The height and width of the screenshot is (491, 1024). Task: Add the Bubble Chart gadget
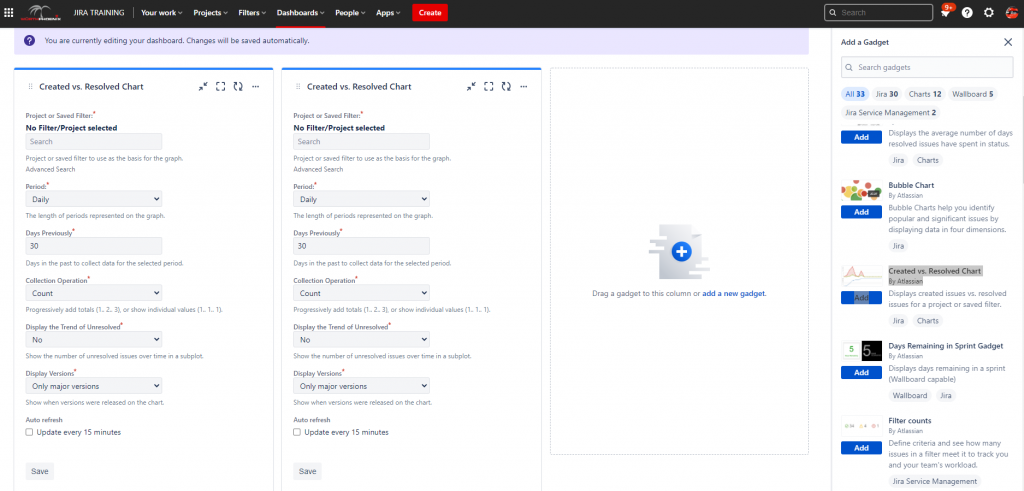861,212
